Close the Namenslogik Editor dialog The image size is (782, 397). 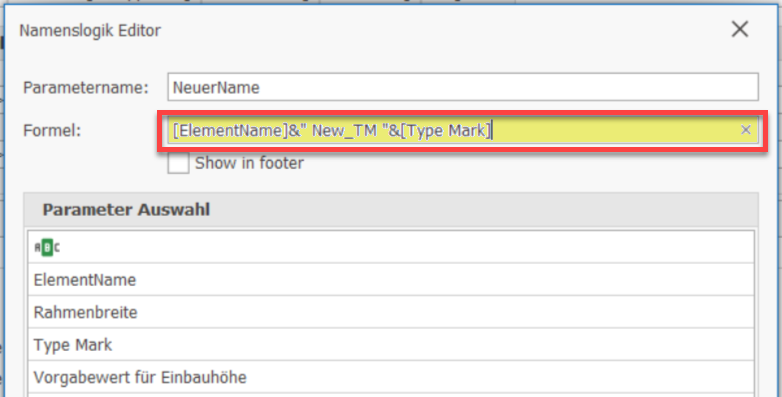(740, 29)
